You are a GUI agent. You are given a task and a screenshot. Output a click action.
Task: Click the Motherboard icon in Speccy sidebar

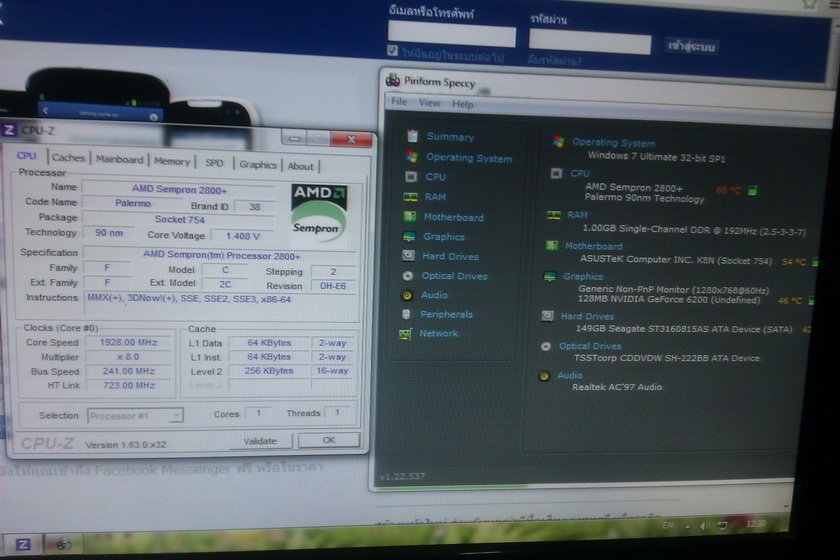[410, 216]
